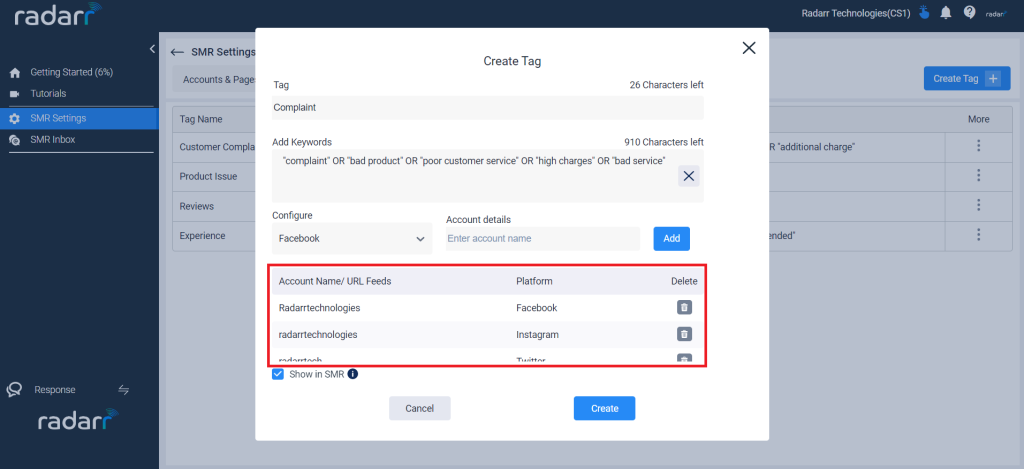This screenshot has height=469, width=1024.
Task: Click the Add account button
Action: pyautogui.click(x=671, y=238)
